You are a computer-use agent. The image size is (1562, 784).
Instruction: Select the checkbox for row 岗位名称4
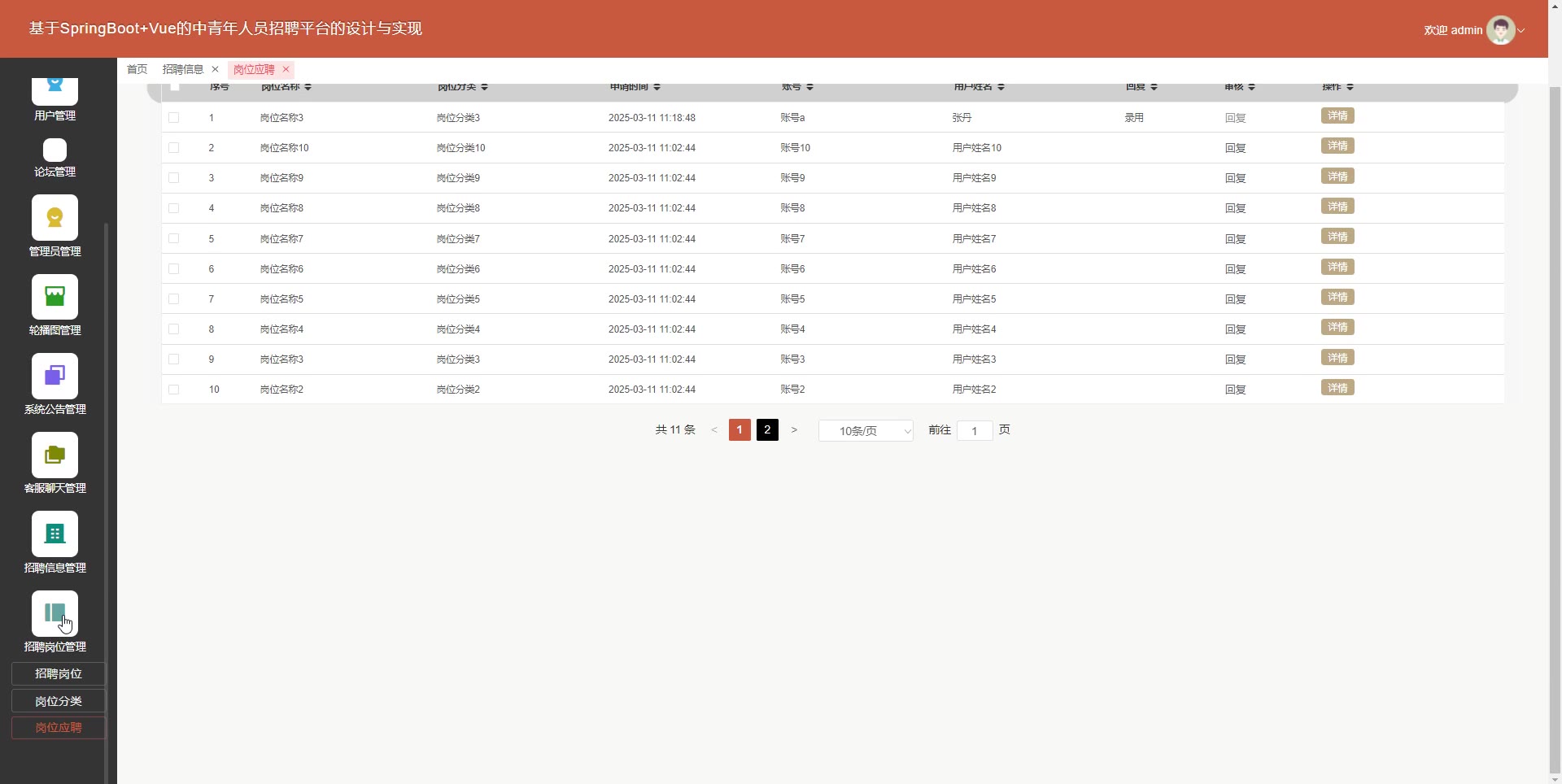[173, 329]
